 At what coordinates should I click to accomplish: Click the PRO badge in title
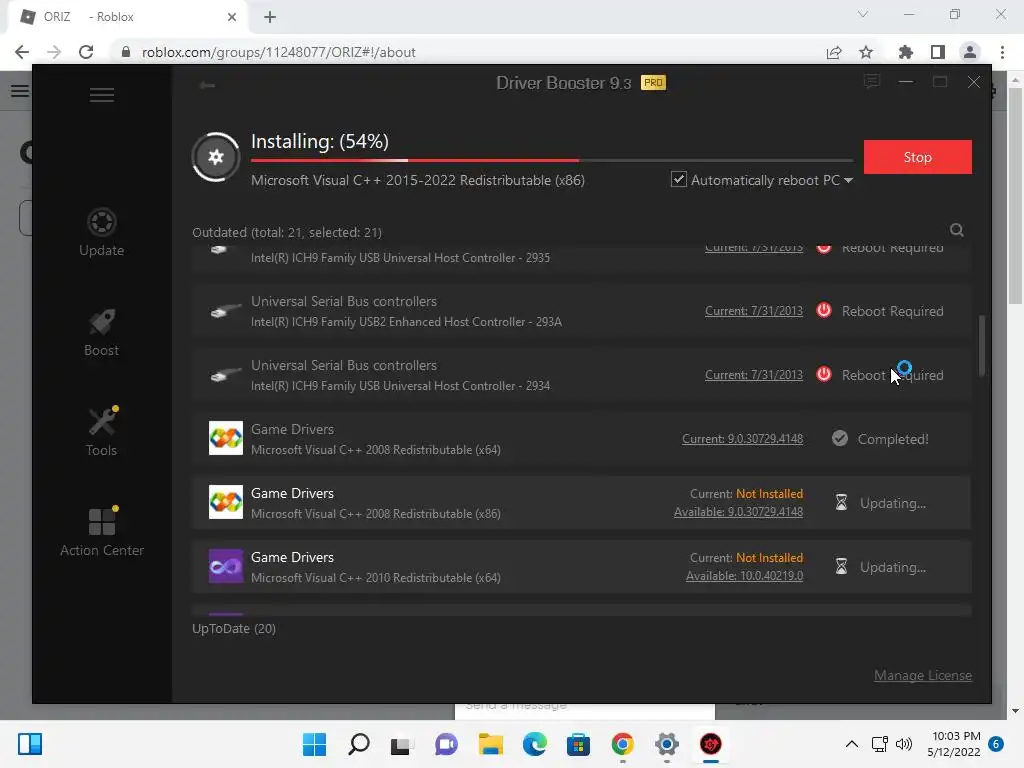[x=653, y=83]
